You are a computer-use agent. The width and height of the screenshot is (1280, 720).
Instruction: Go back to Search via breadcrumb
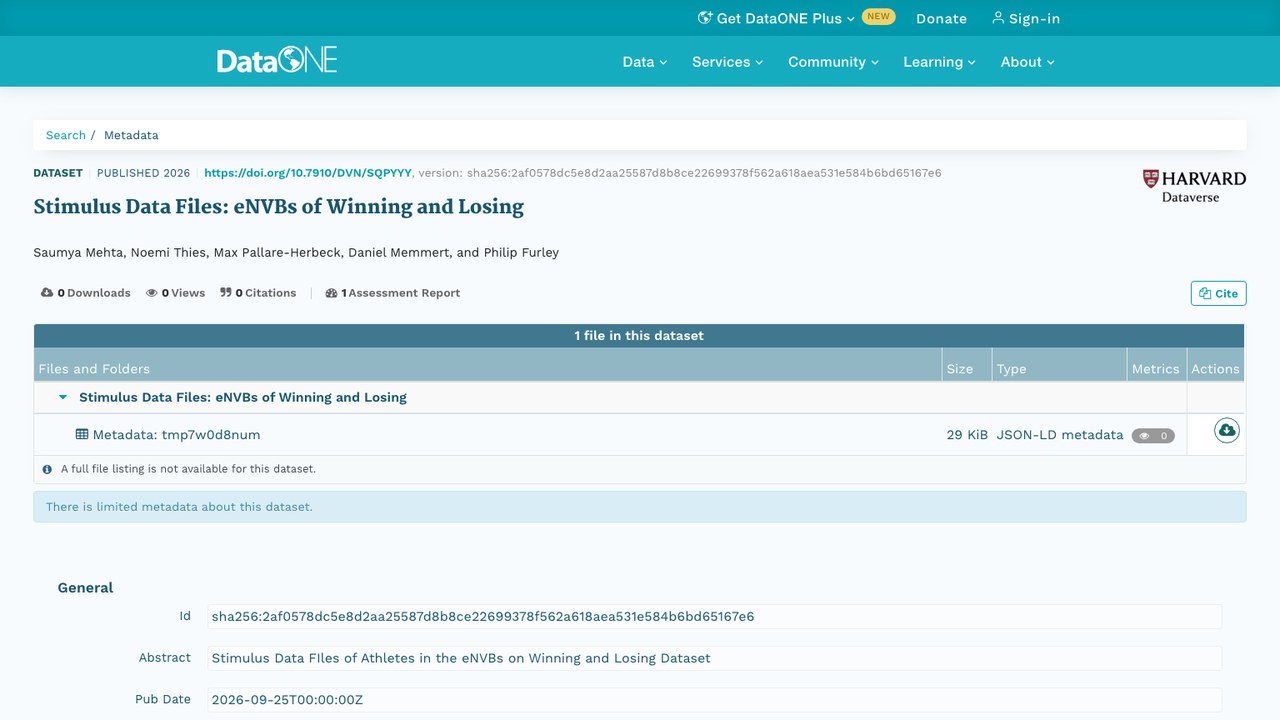(66, 135)
